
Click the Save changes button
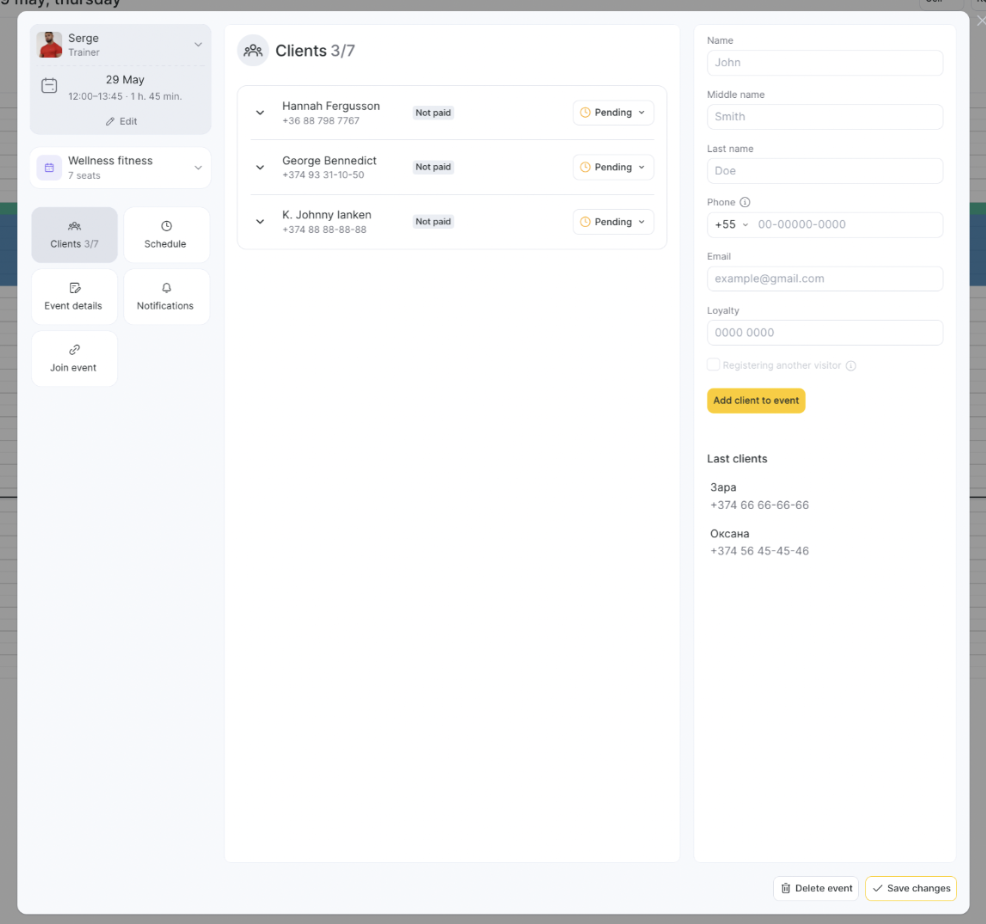pyautogui.click(x=911, y=888)
